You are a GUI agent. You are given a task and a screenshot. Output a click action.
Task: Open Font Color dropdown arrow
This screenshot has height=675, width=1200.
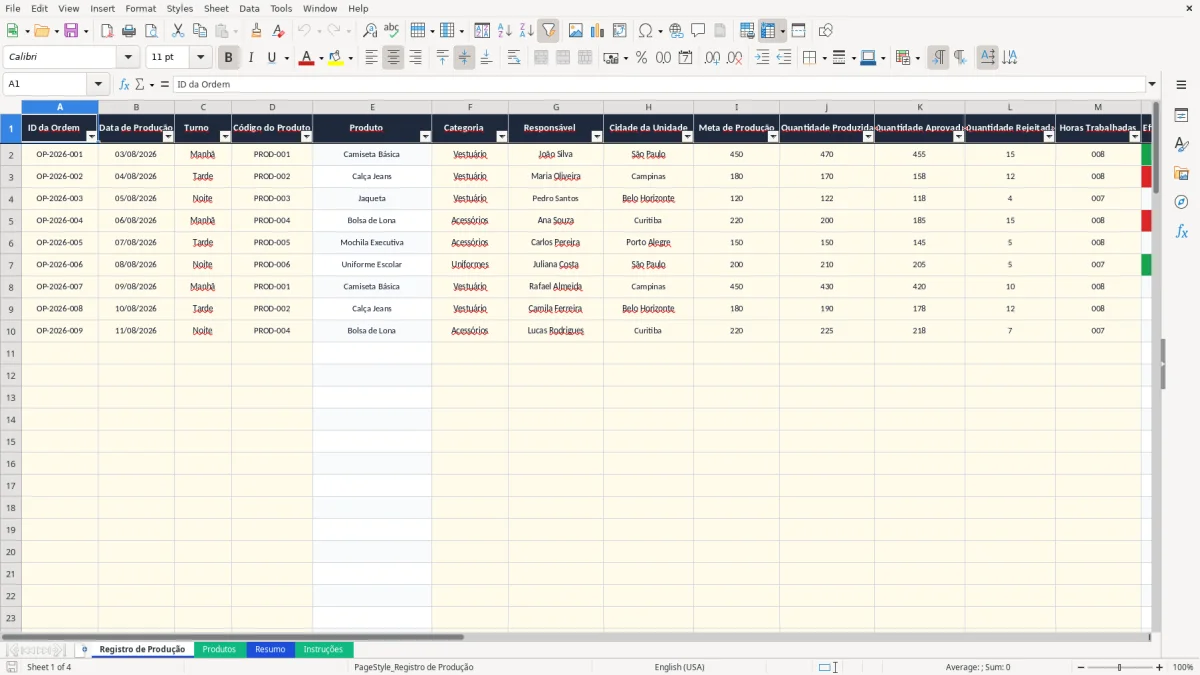pyautogui.click(x=320, y=58)
